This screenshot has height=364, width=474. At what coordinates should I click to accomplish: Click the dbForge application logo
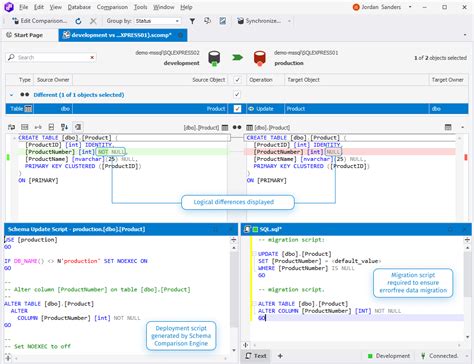(8, 7)
